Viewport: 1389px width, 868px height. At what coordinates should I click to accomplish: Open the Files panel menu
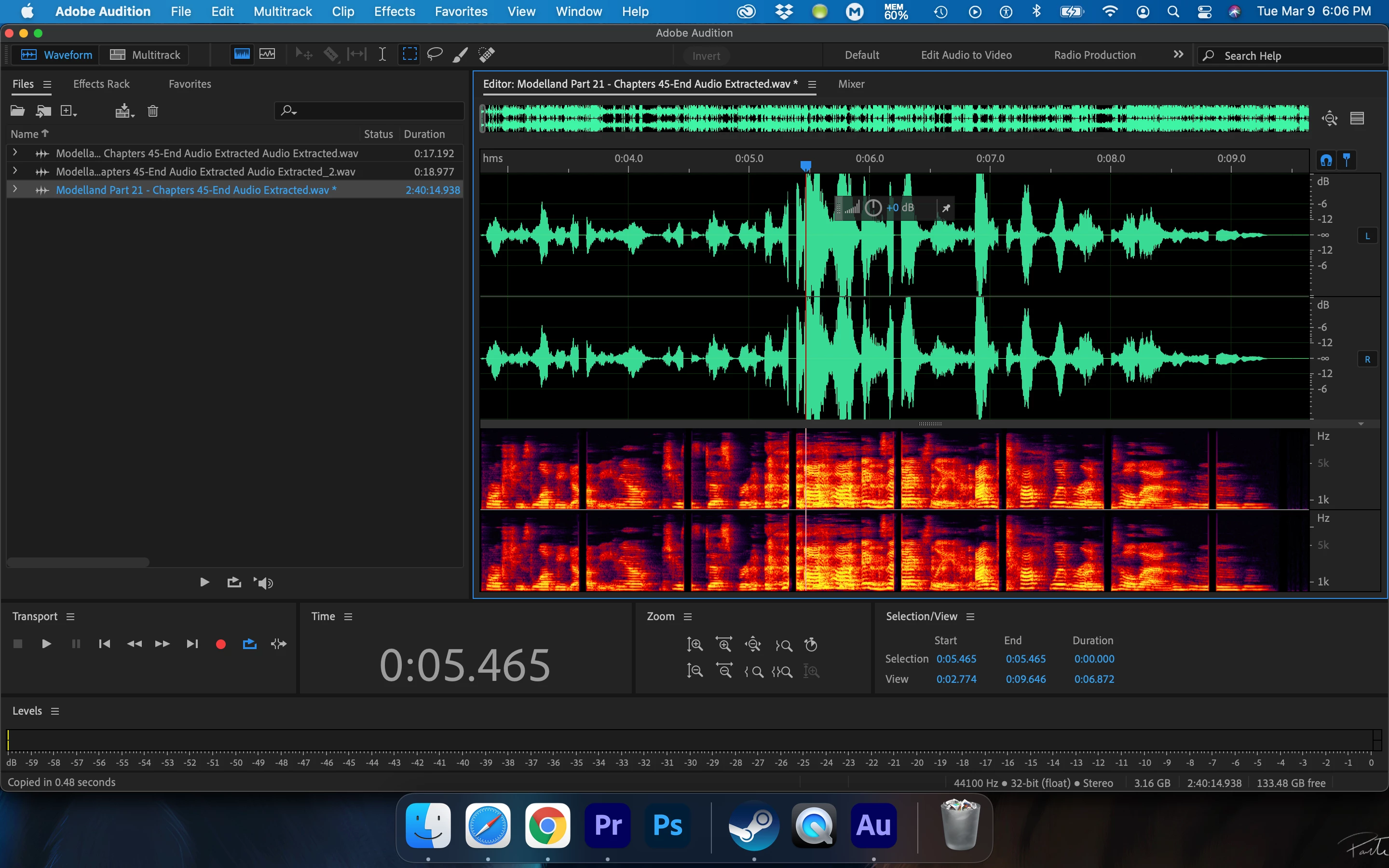(x=47, y=84)
